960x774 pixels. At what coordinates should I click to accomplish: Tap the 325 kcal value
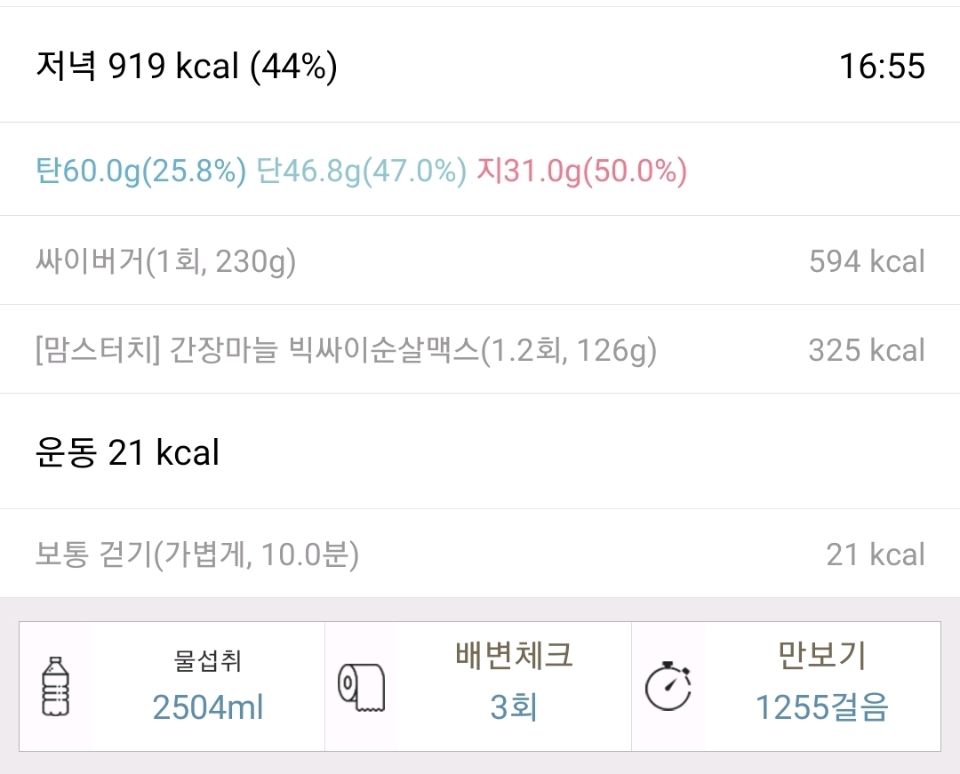click(x=867, y=350)
